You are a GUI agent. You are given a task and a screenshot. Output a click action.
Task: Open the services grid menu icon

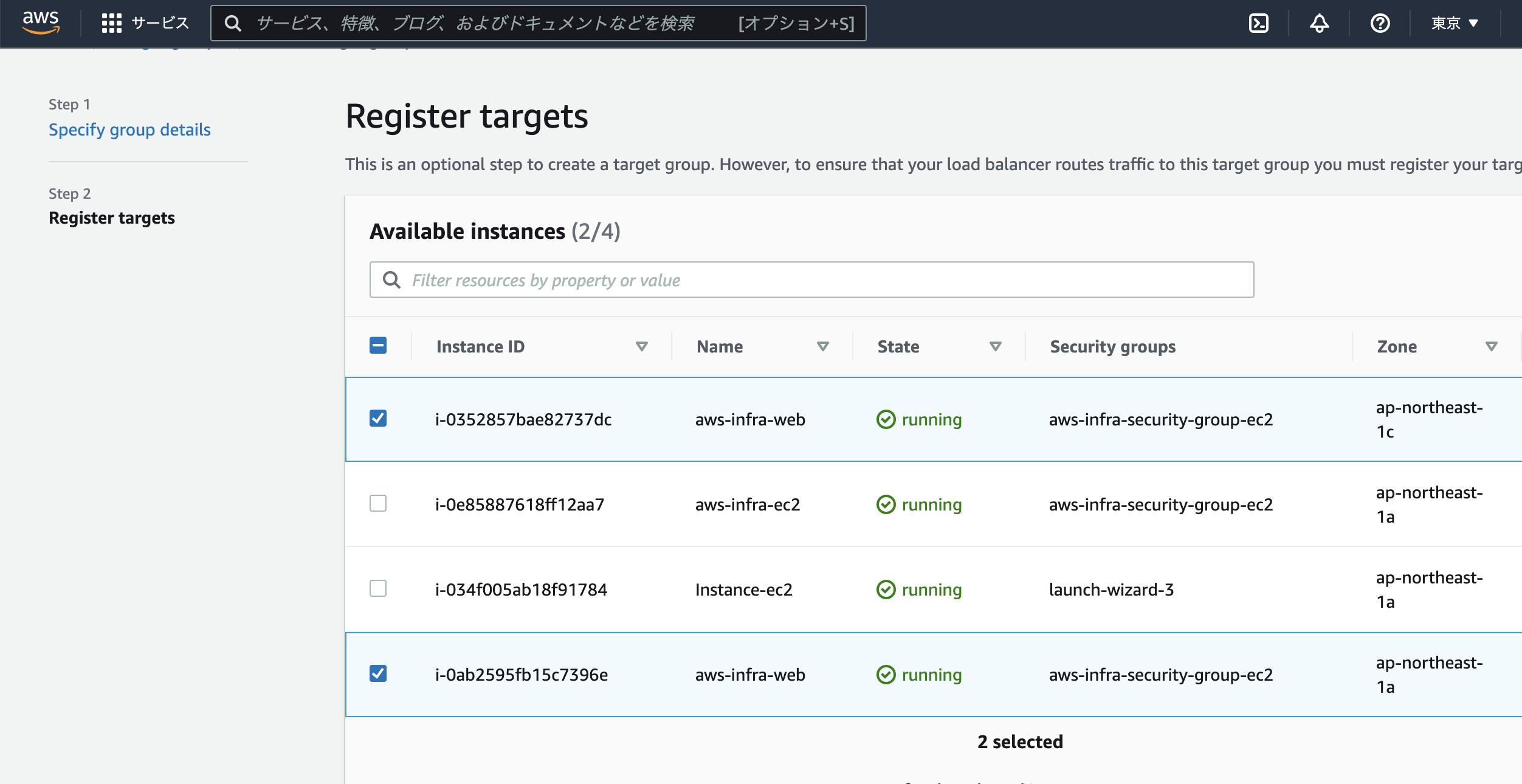click(111, 23)
